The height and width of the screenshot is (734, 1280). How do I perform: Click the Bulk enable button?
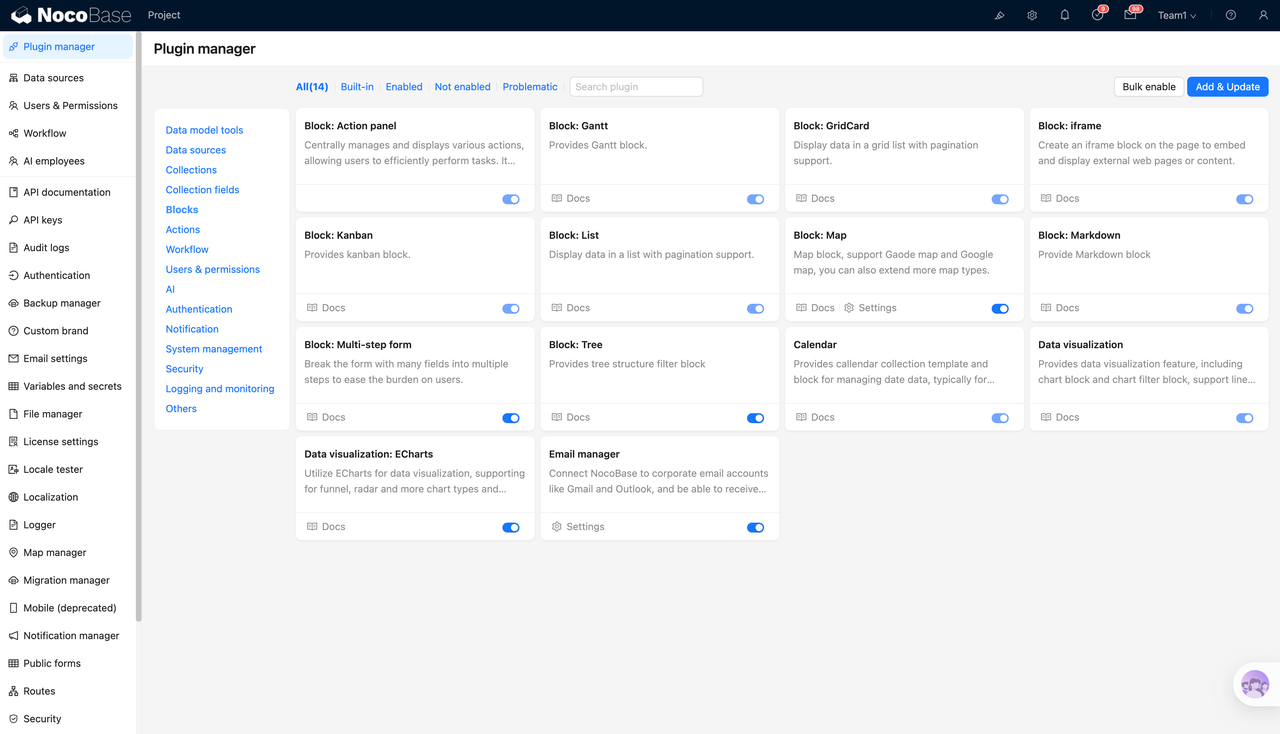tap(1149, 87)
